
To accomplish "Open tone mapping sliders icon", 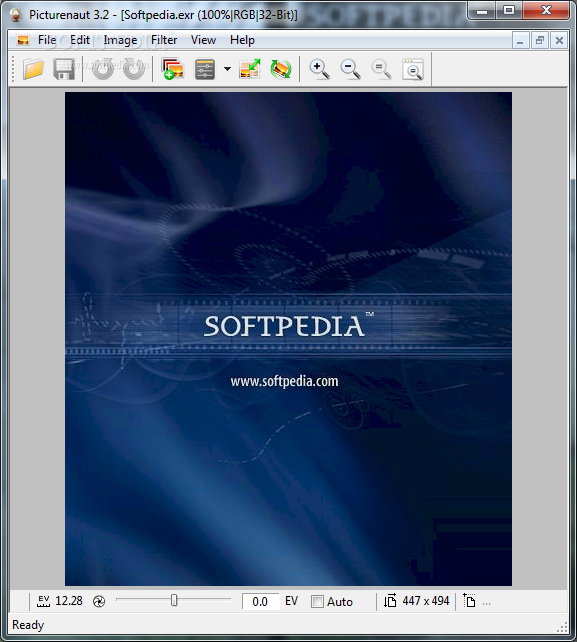I will tap(204, 69).
